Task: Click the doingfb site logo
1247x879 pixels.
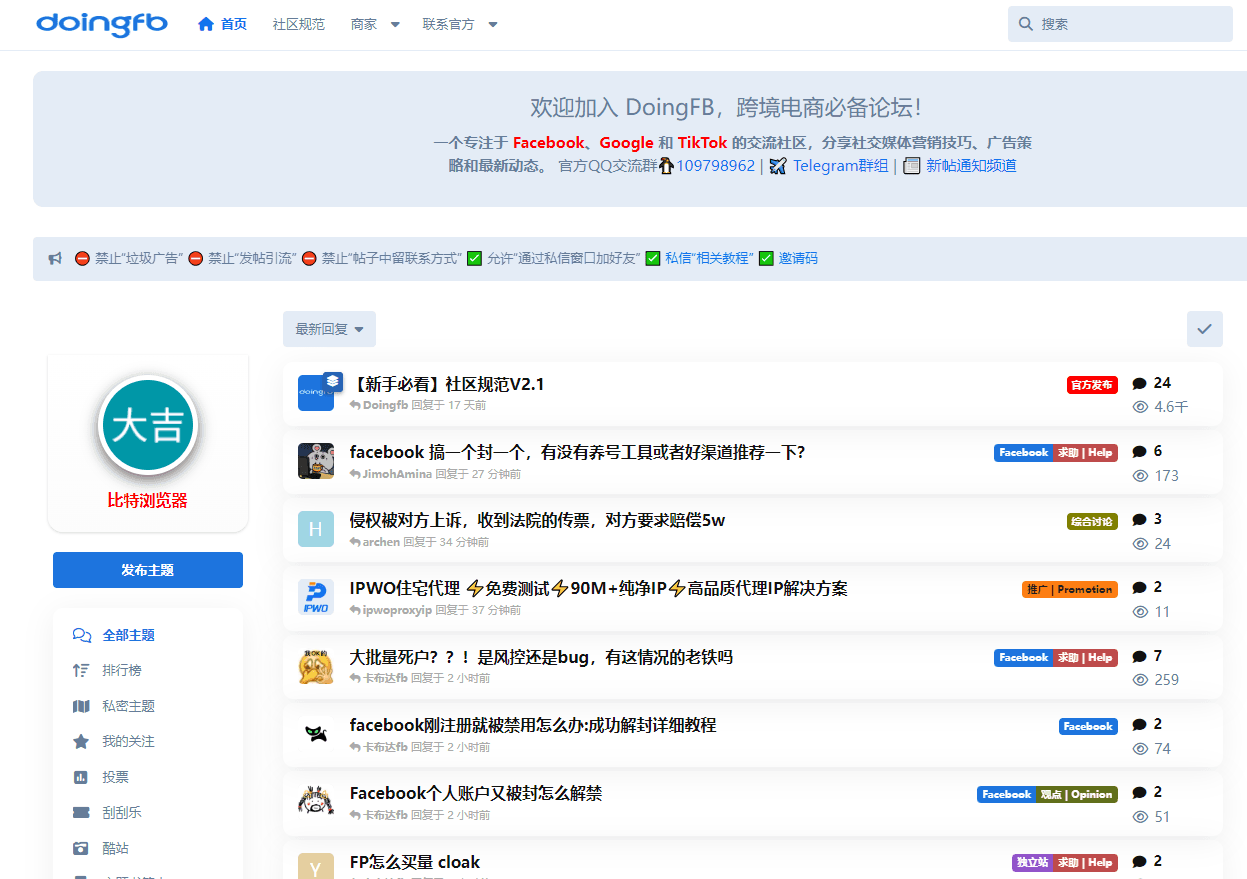Action: point(102,23)
